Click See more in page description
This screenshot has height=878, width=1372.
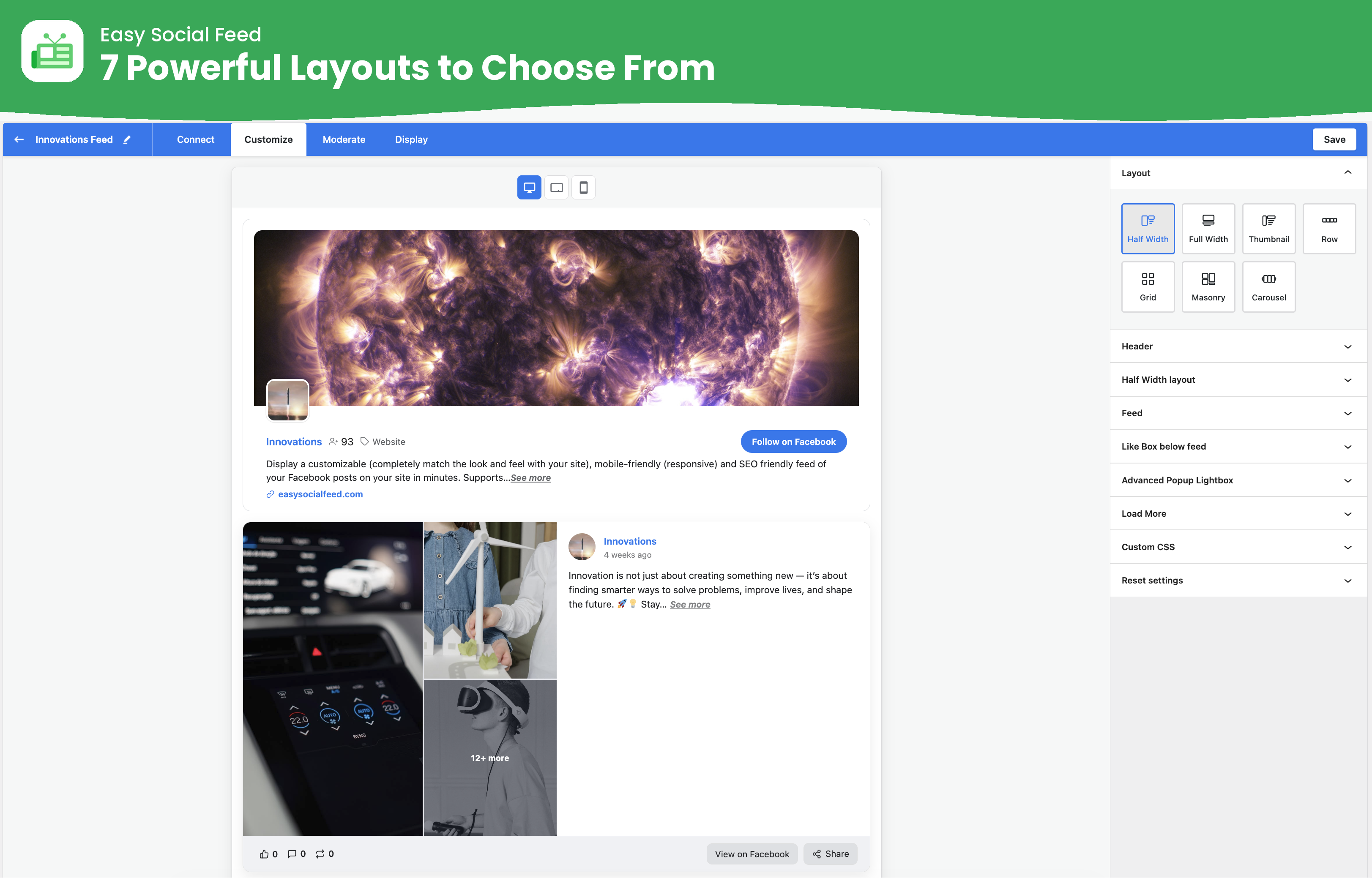click(x=530, y=478)
